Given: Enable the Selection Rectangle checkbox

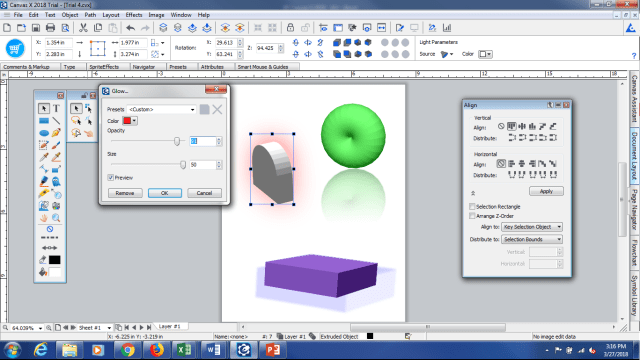Looking at the screenshot, I should click(x=472, y=207).
